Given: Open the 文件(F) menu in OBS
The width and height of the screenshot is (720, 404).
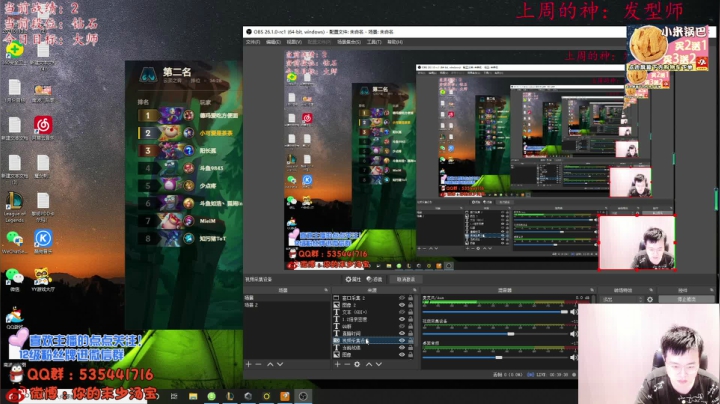Looking at the screenshot, I should click(253, 42).
